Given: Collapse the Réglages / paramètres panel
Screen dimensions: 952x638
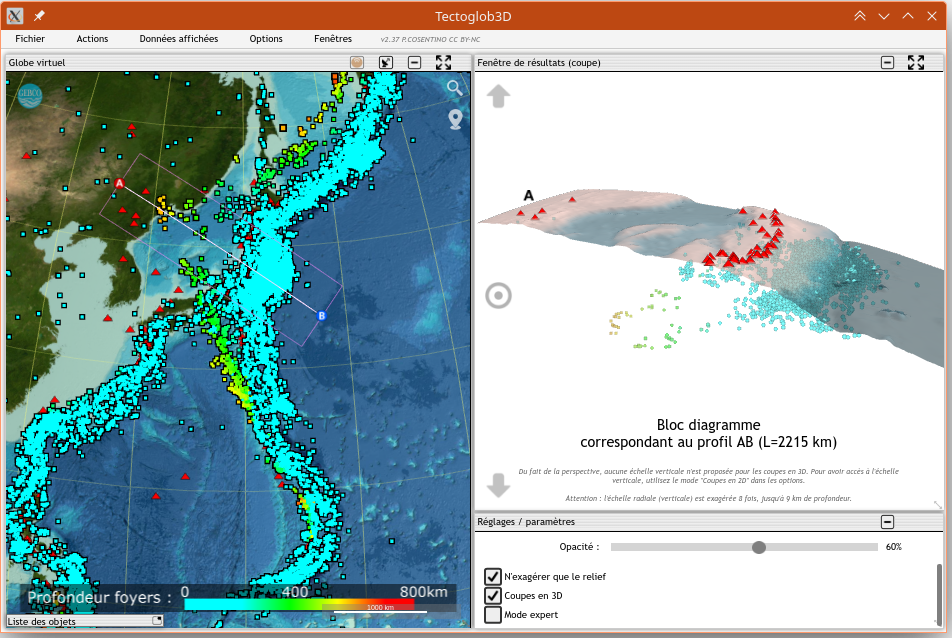Looking at the screenshot, I should click(887, 522).
